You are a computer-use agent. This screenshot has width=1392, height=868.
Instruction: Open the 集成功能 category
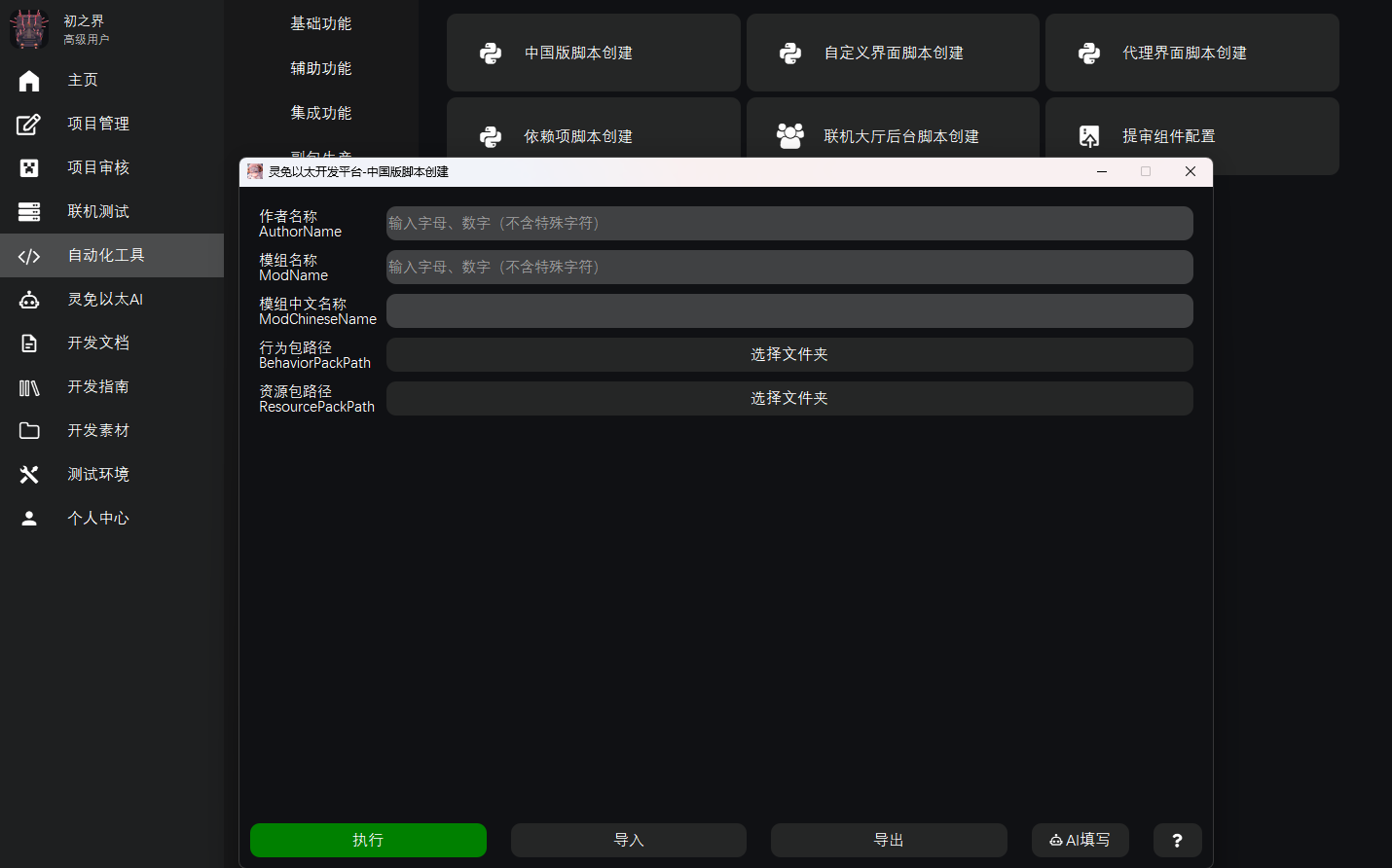tap(320, 113)
